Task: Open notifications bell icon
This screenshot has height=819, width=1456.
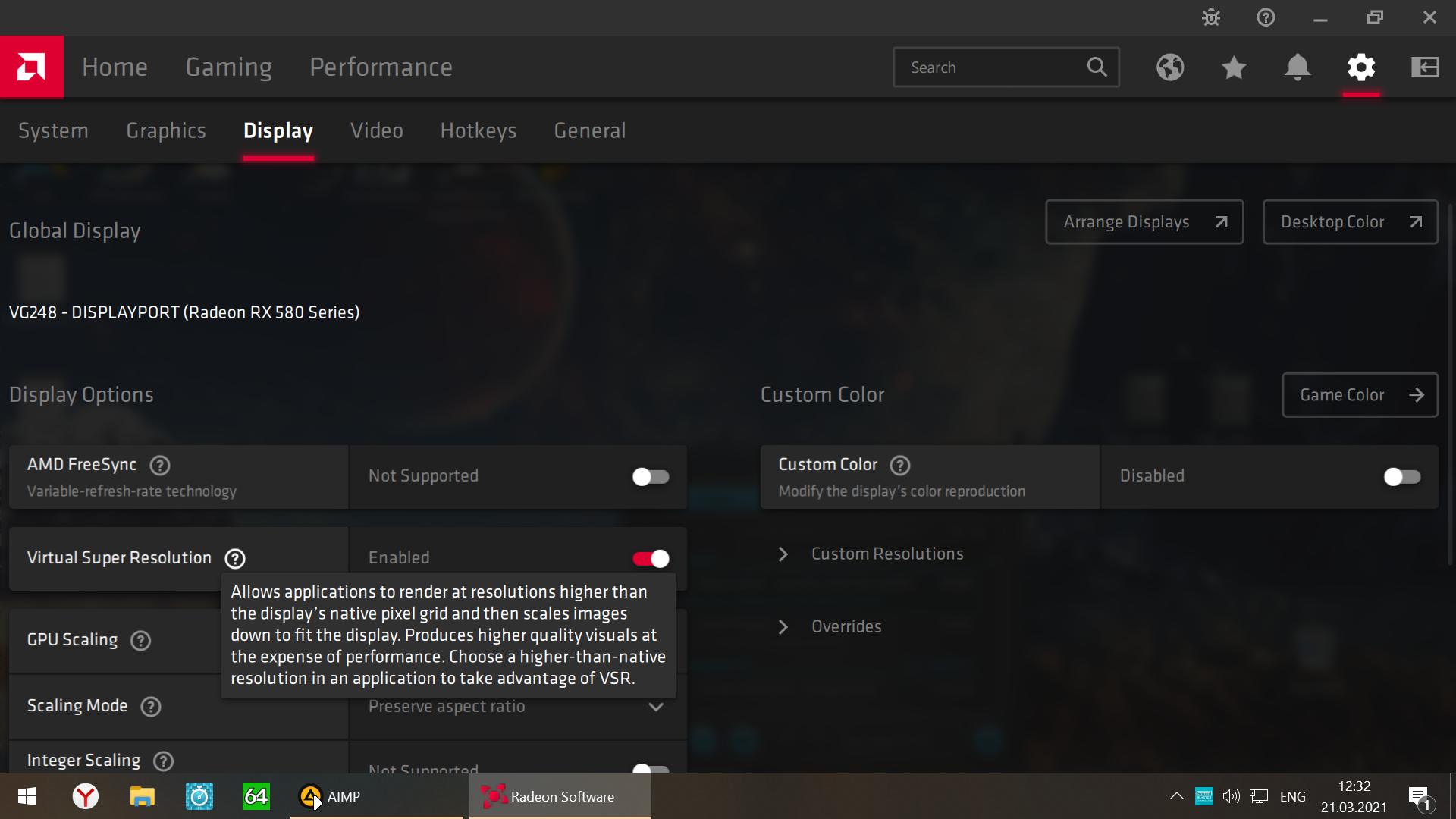Action: [x=1298, y=67]
